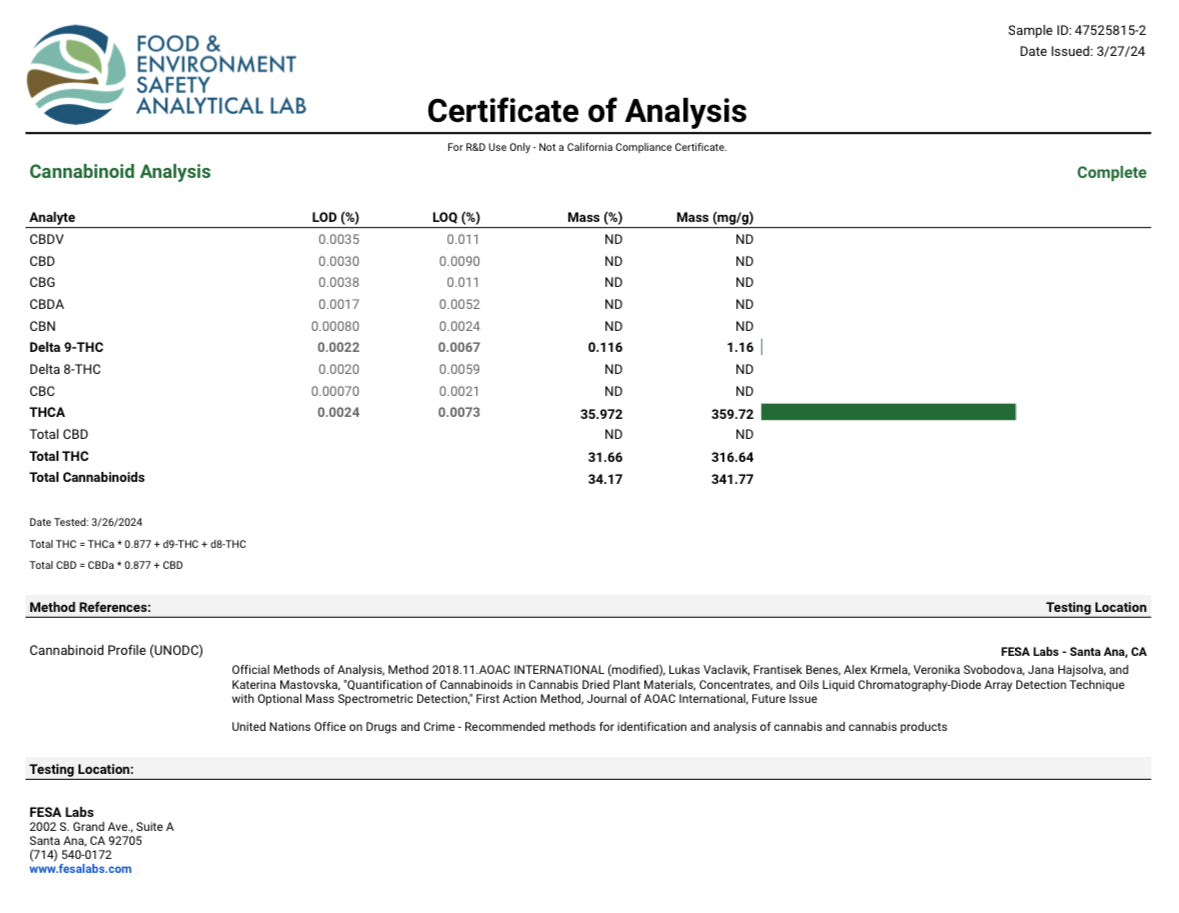
Task: Click the small Delta 9-THC bar marker
Action: click(762, 347)
